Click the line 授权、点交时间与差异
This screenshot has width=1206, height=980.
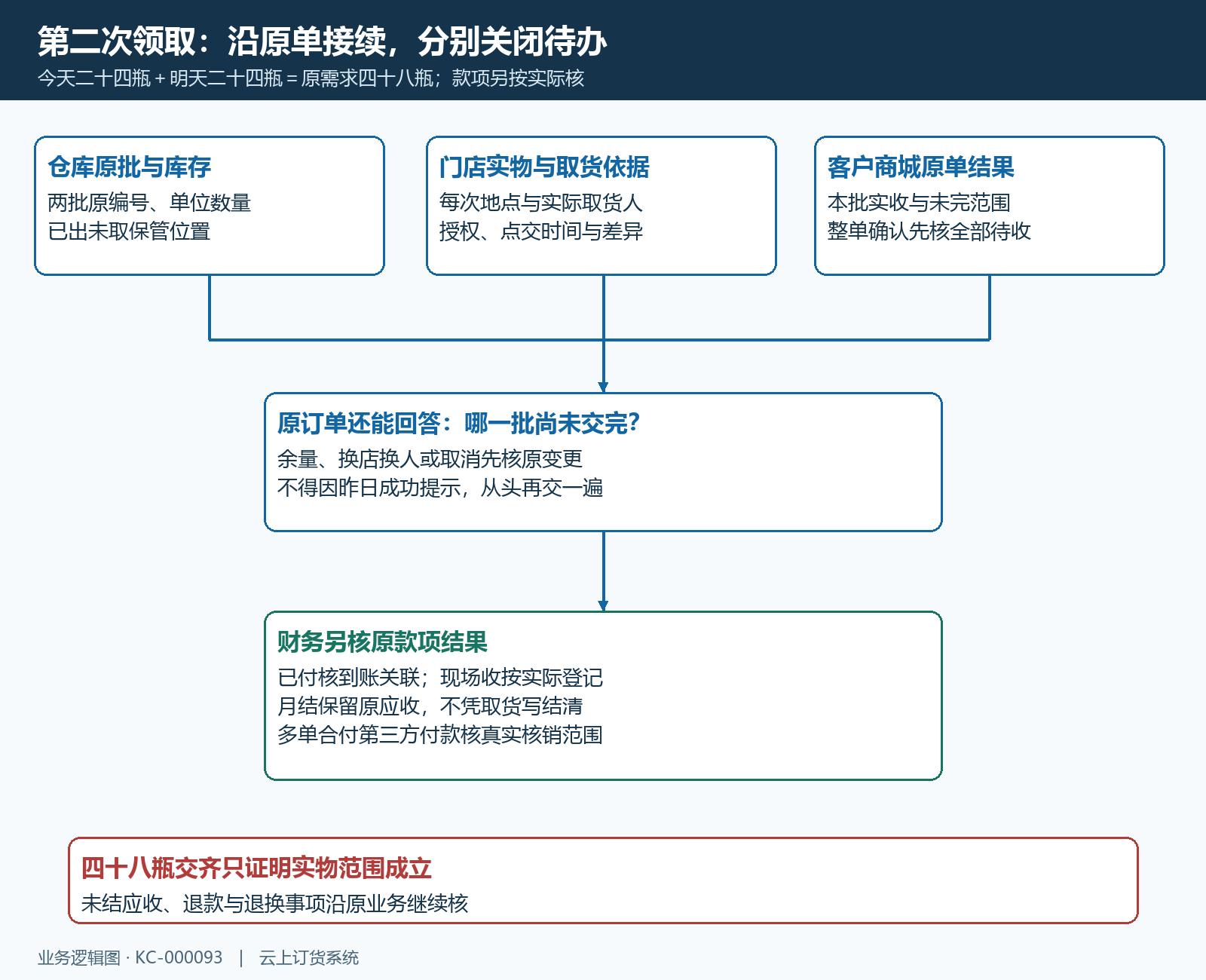click(540, 231)
